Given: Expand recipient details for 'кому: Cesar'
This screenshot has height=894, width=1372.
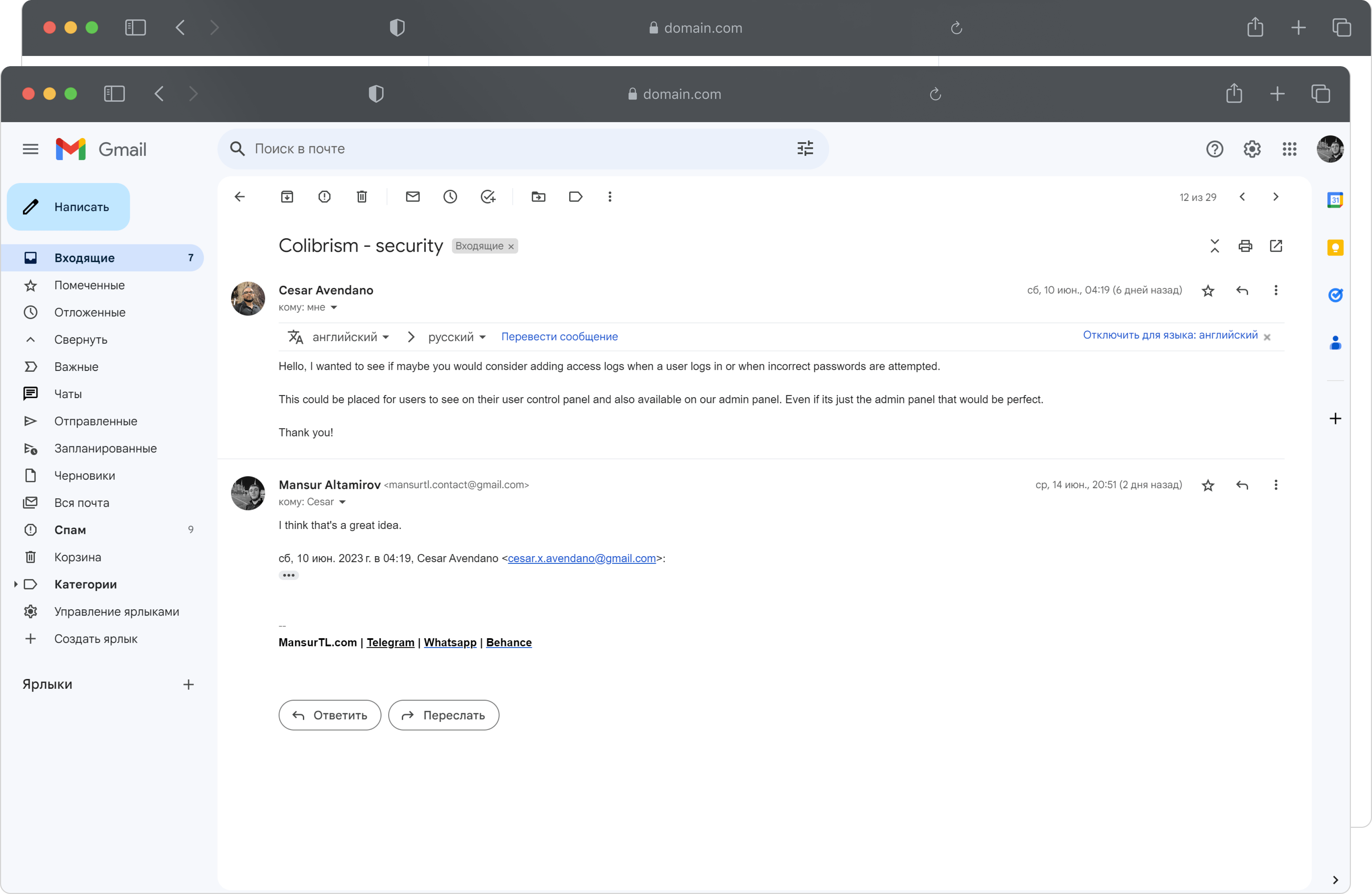Looking at the screenshot, I should point(342,502).
